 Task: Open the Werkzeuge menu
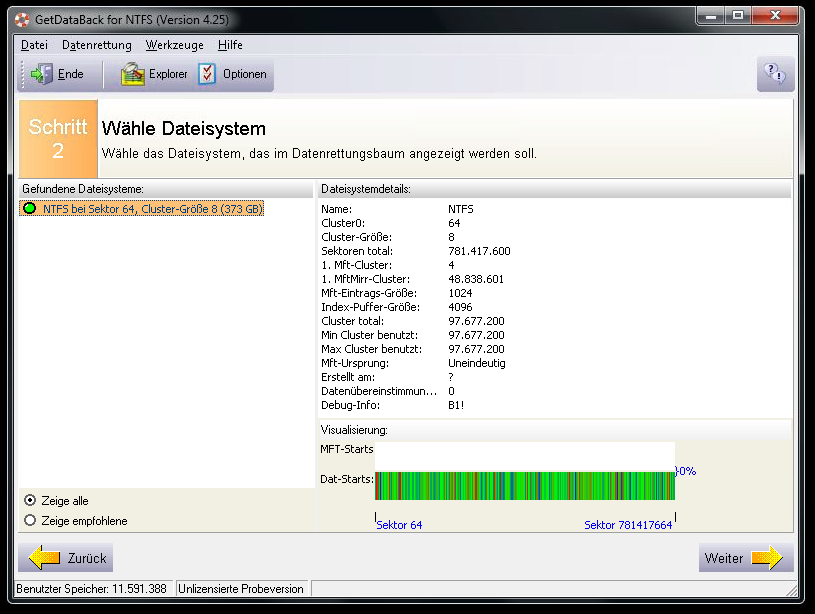[x=175, y=45]
